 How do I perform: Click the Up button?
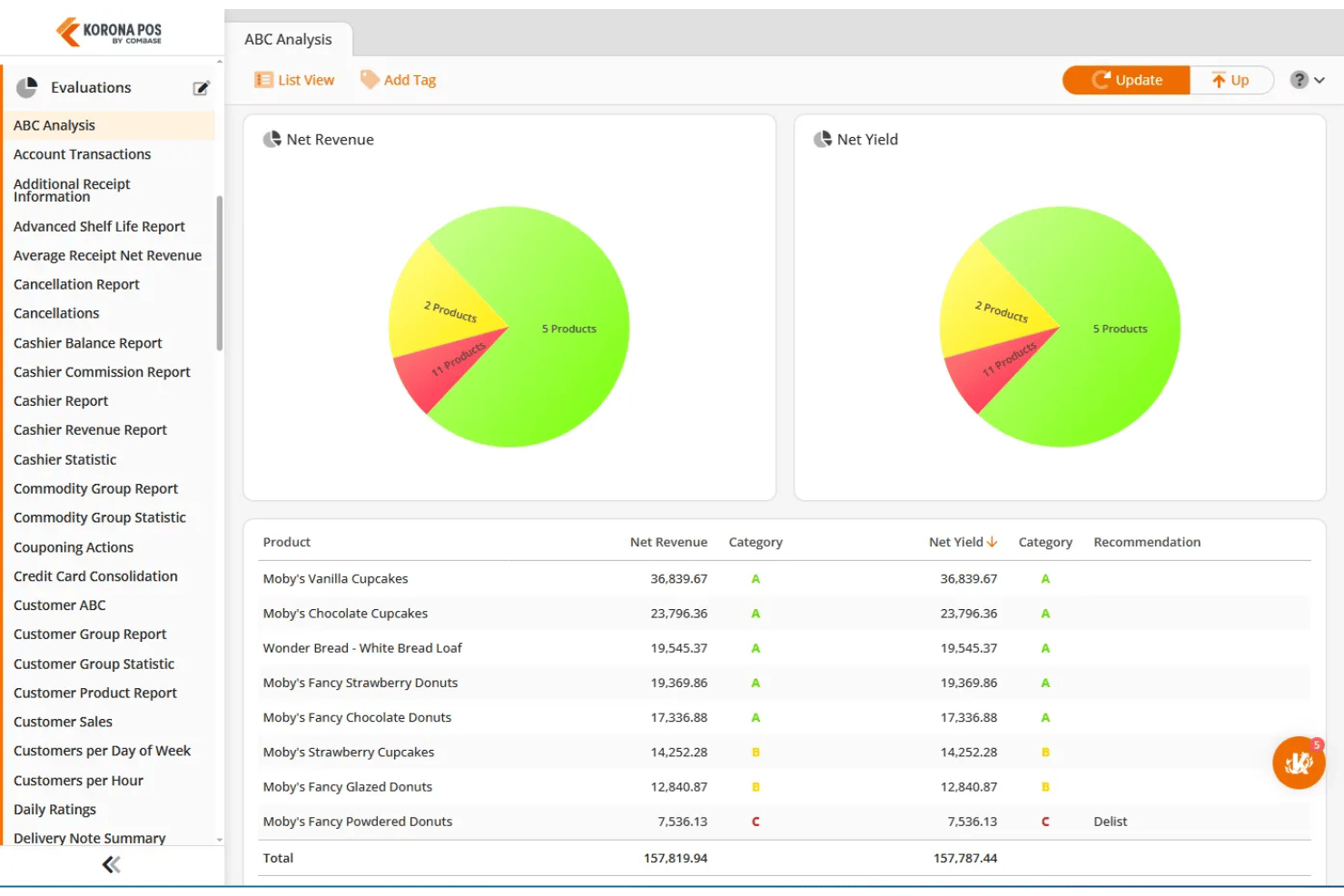(1231, 80)
